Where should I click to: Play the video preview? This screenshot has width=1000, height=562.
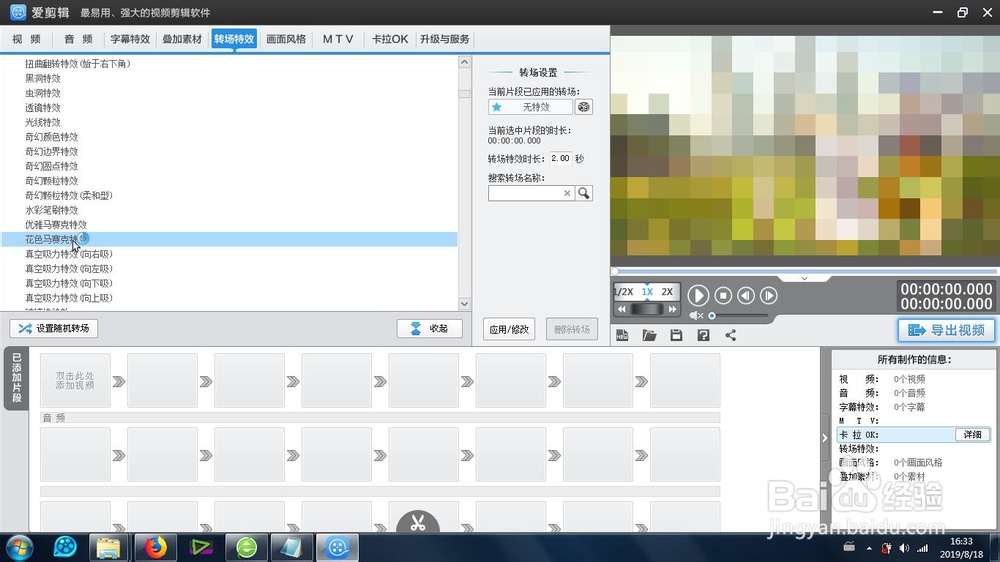pos(698,295)
